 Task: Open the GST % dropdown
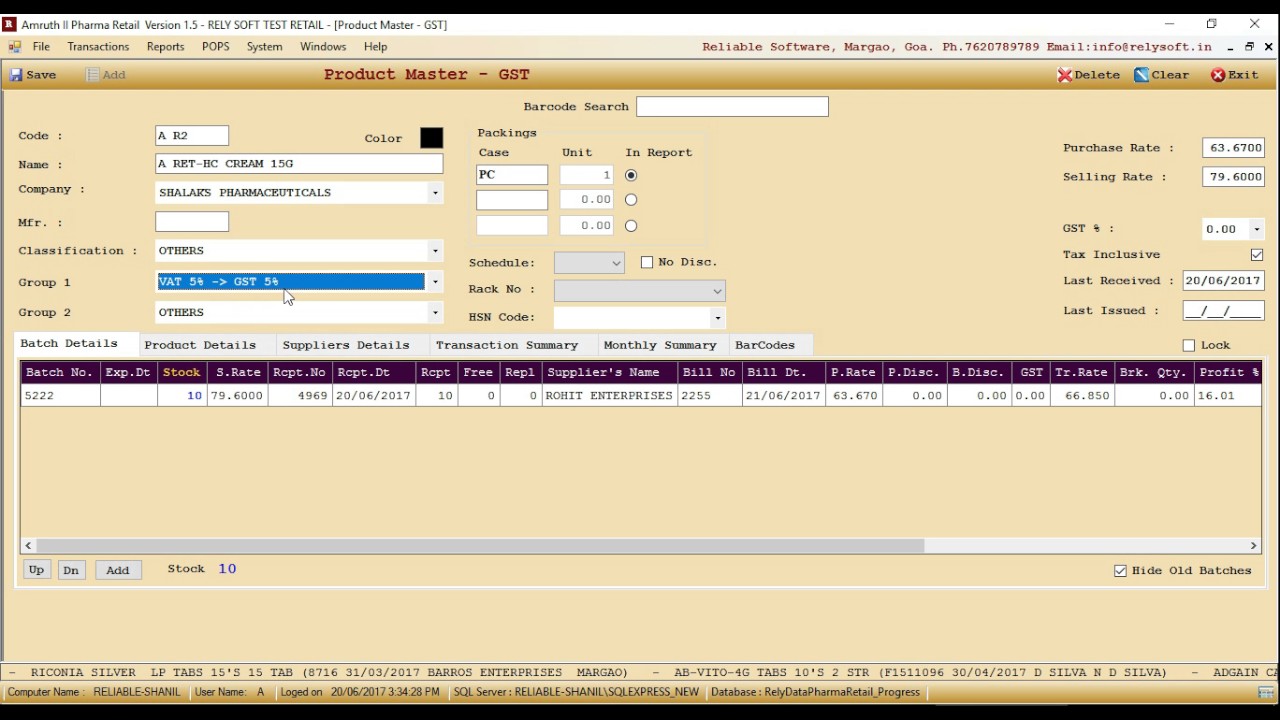pyautogui.click(x=1257, y=229)
